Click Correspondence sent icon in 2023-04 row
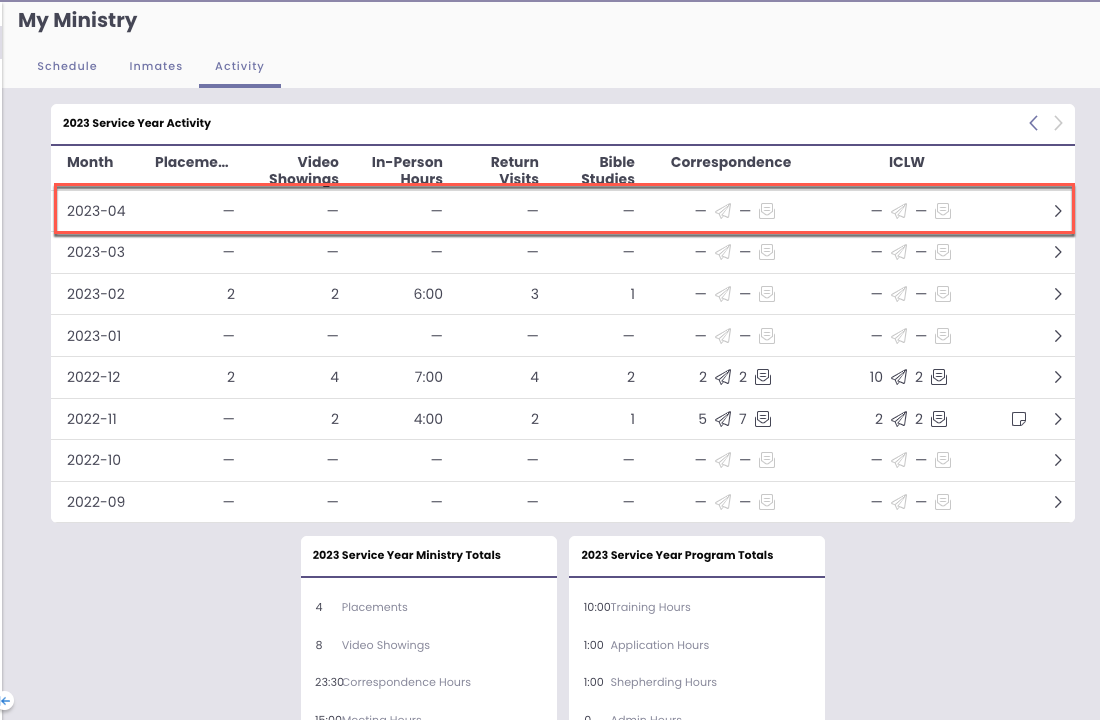This screenshot has width=1100, height=720. click(x=723, y=211)
